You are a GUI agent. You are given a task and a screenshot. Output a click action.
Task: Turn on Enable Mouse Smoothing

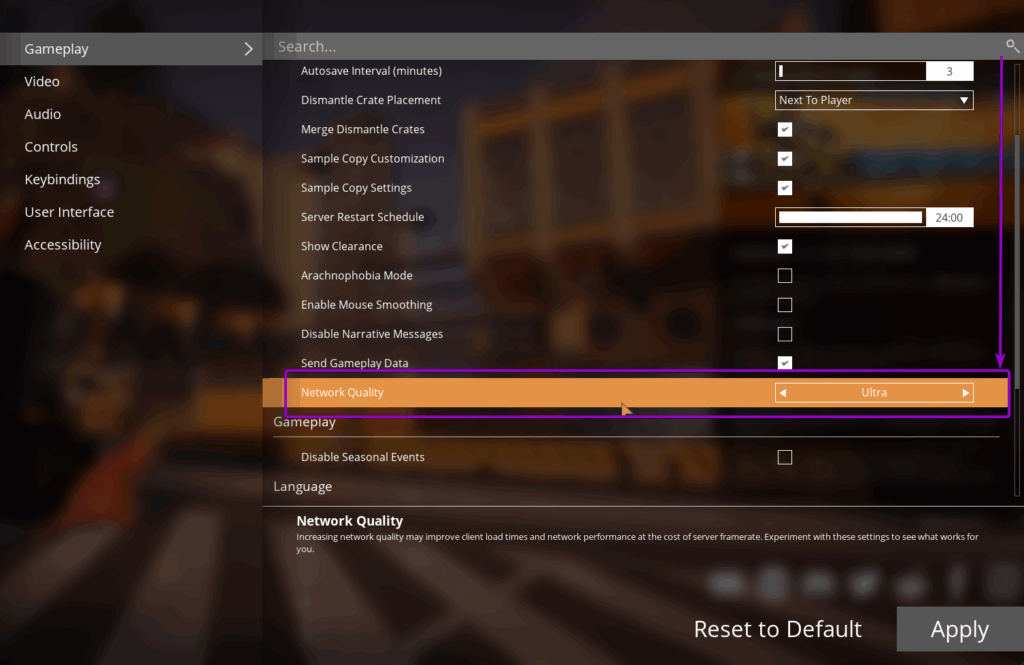(x=785, y=305)
